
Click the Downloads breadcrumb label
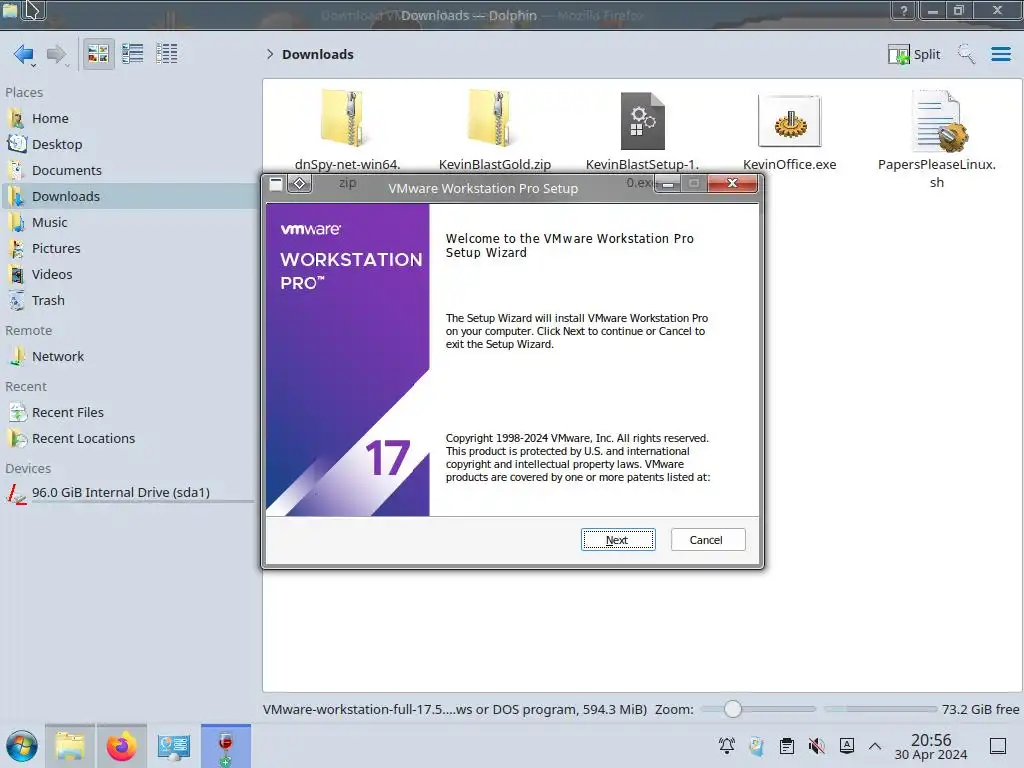[x=318, y=54]
